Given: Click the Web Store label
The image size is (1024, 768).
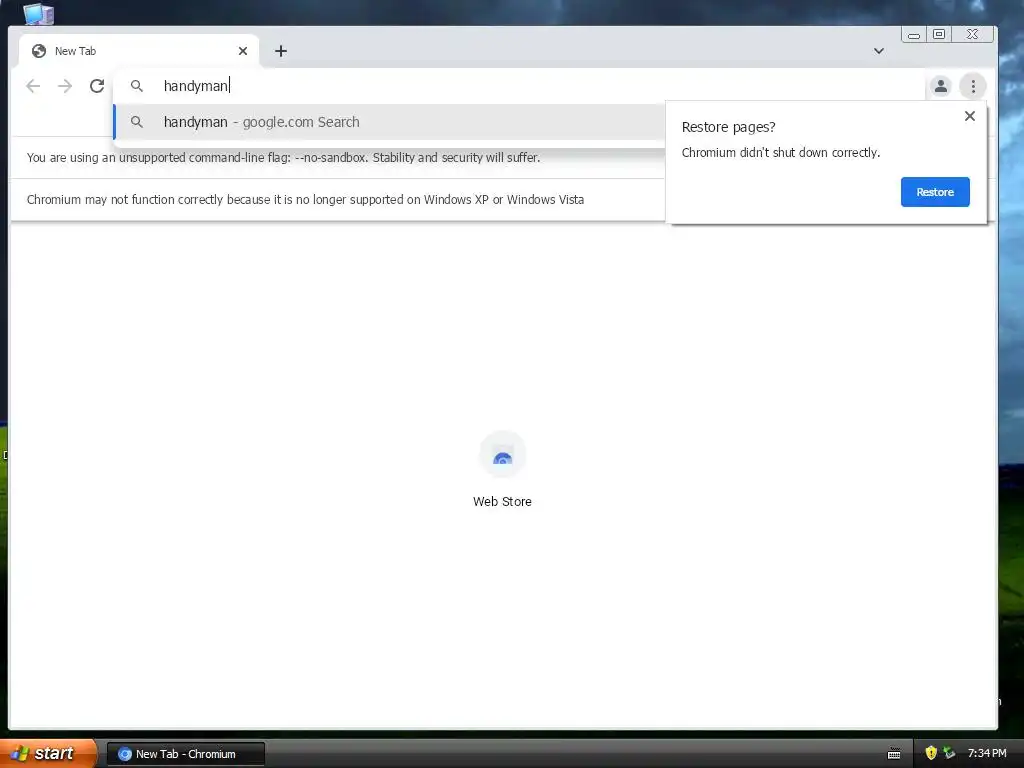Looking at the screenshot, I should coord(502,502).
